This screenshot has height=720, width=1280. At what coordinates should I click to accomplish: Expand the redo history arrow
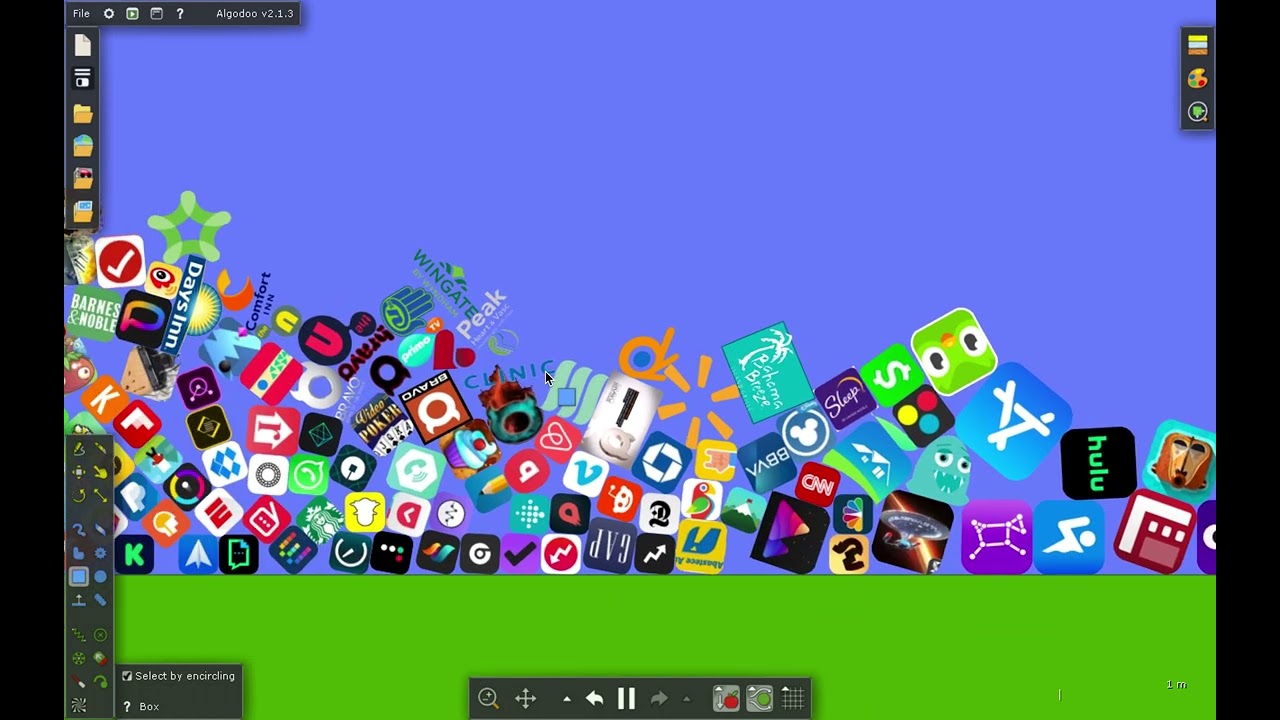[x=686, y=699]
